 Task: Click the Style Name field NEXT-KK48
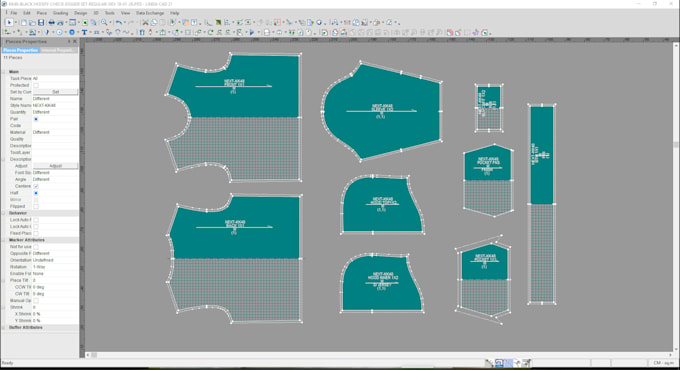click(x=56, y=105)
